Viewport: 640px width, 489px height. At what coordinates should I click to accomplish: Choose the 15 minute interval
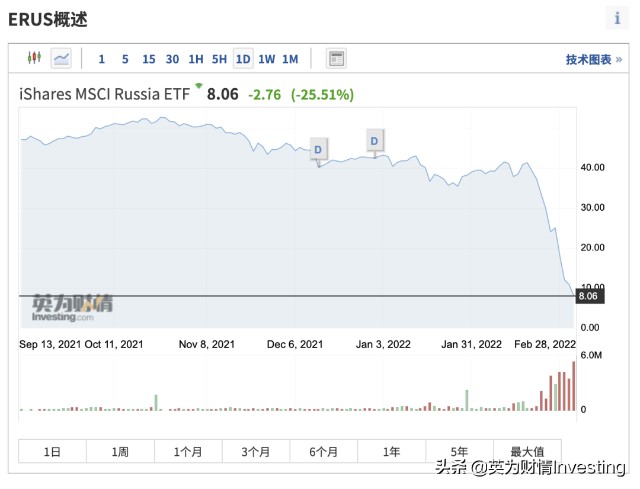click(149, 59)
